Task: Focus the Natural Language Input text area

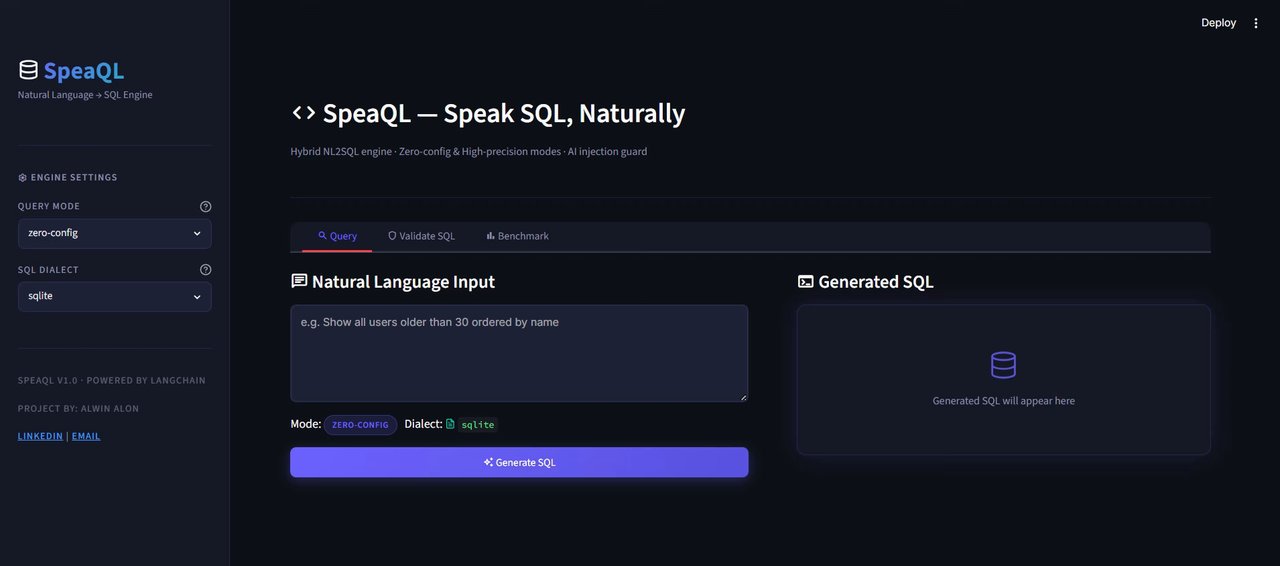Action: pos(519,353)
